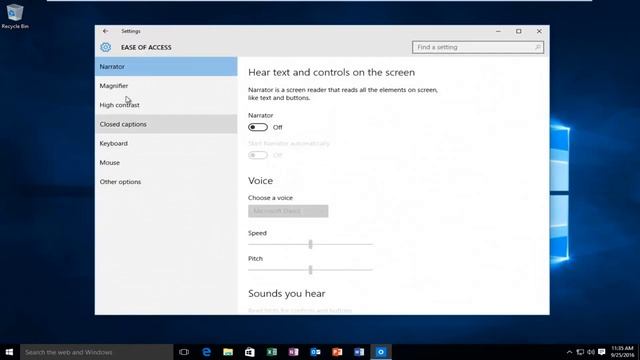Click the Search the web and Windows box
The height and width of the screenshot is (360, 640).
97,352
